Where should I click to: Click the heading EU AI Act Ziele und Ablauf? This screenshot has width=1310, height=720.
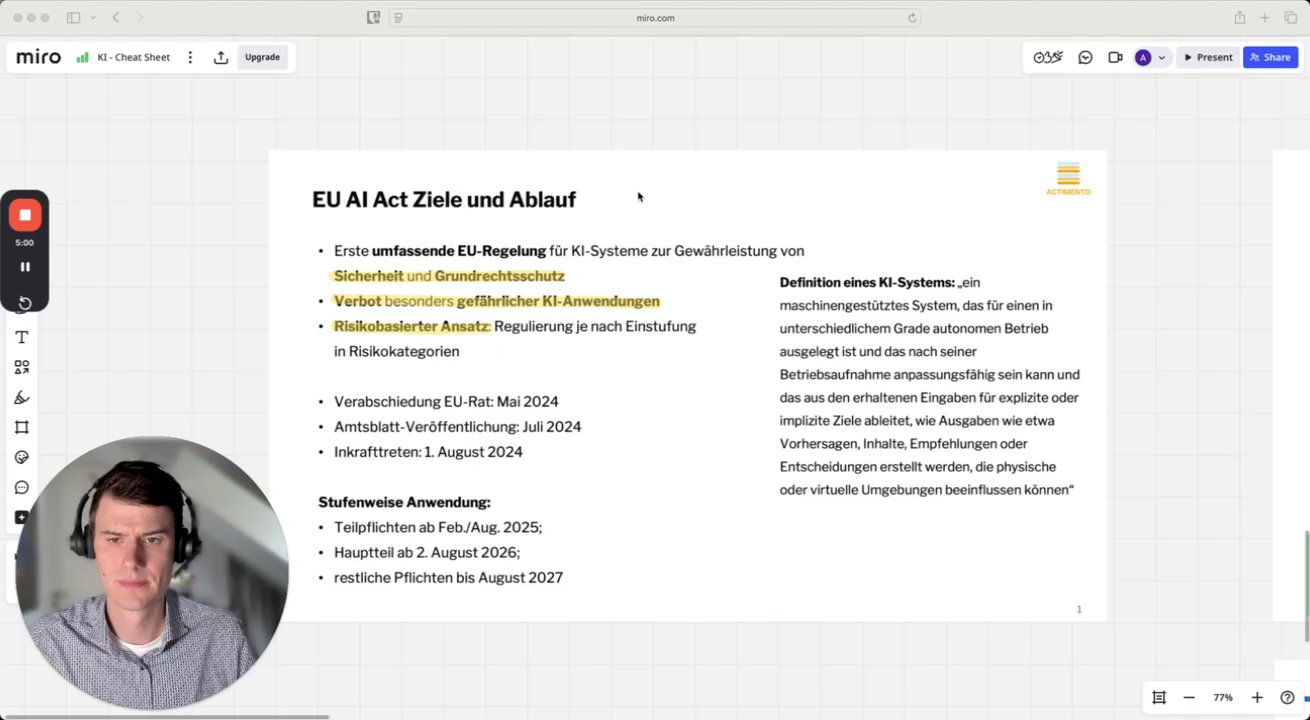(444, 200)
